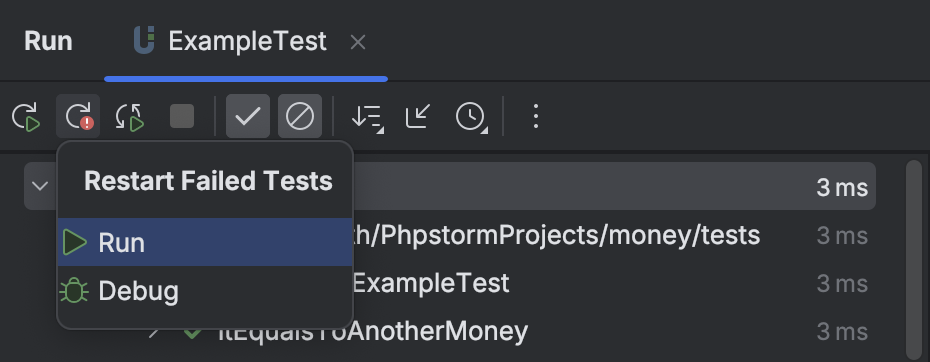Open test history clock dropdown

[x=472, y=117]
